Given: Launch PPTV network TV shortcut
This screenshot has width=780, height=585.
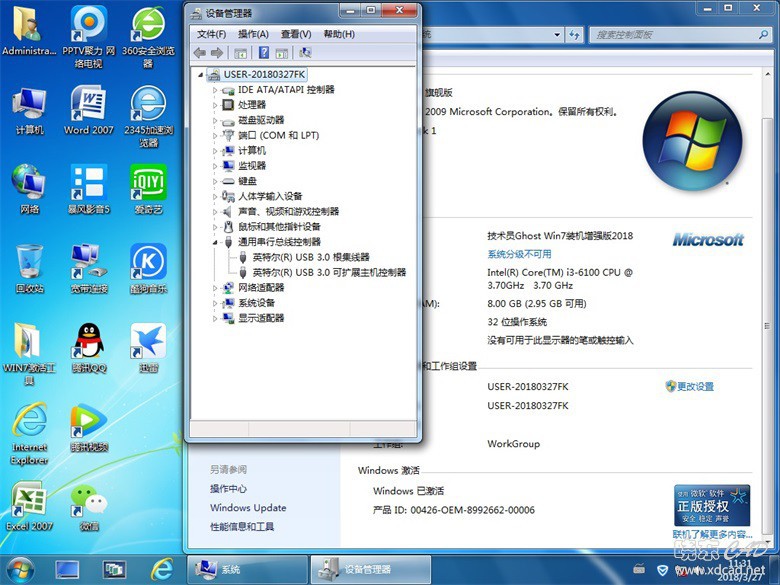Looking at the screenshot, I should 89,37.
